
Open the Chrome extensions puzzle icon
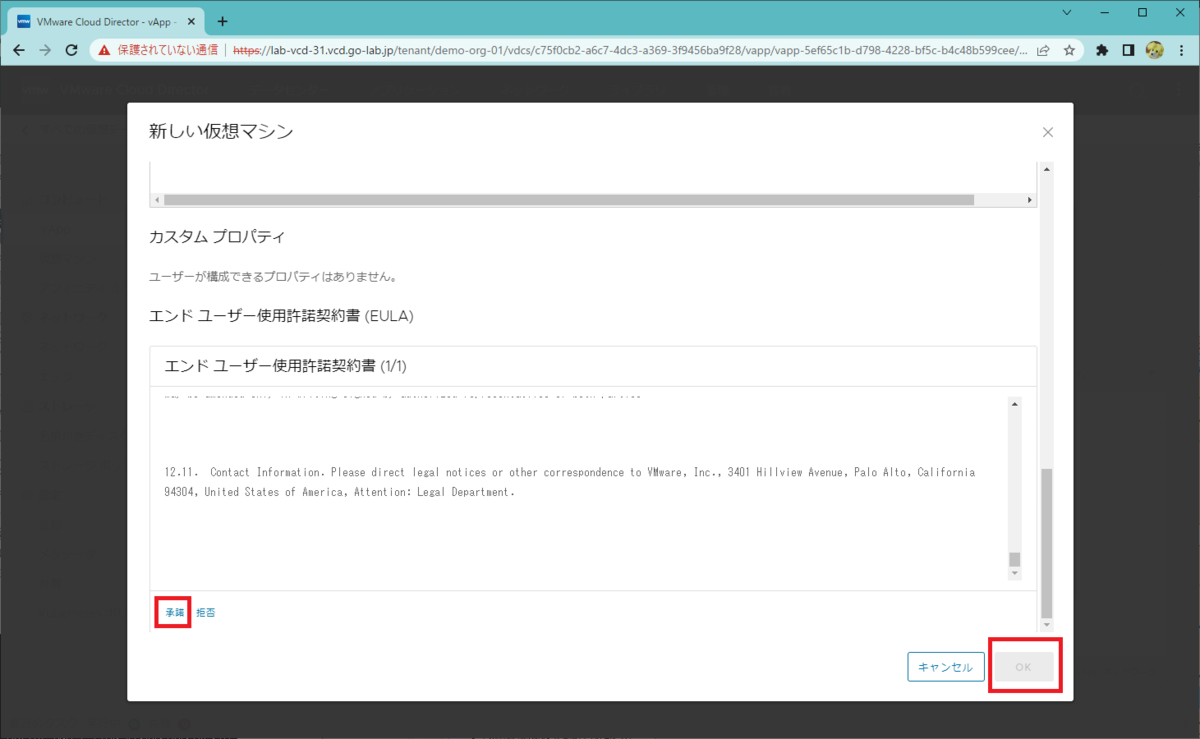tap(1103, 49)
